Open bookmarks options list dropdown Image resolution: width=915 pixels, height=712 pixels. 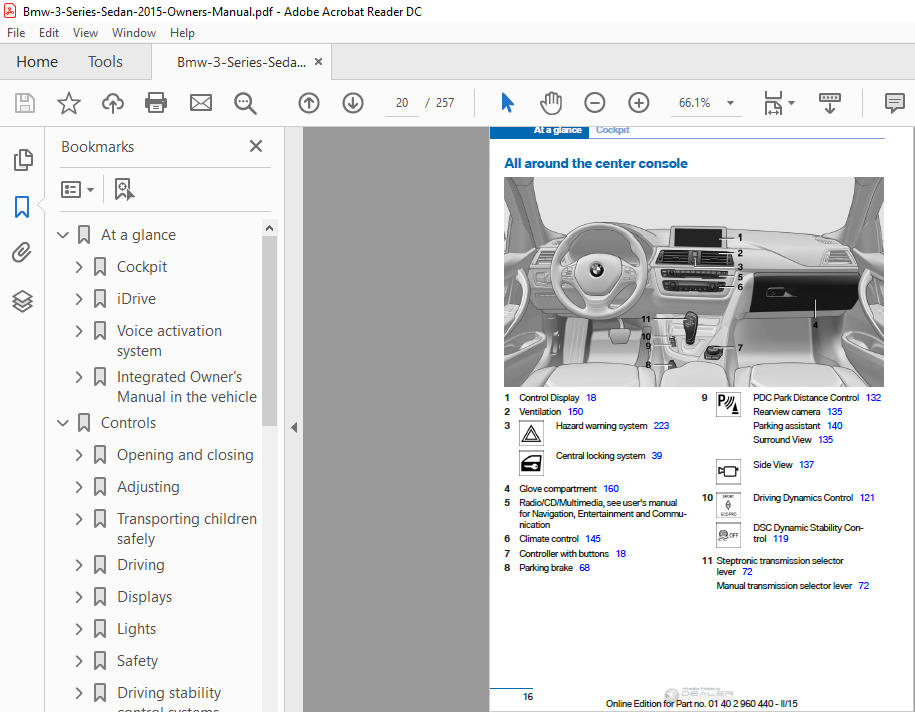click(x=77, y=190)
